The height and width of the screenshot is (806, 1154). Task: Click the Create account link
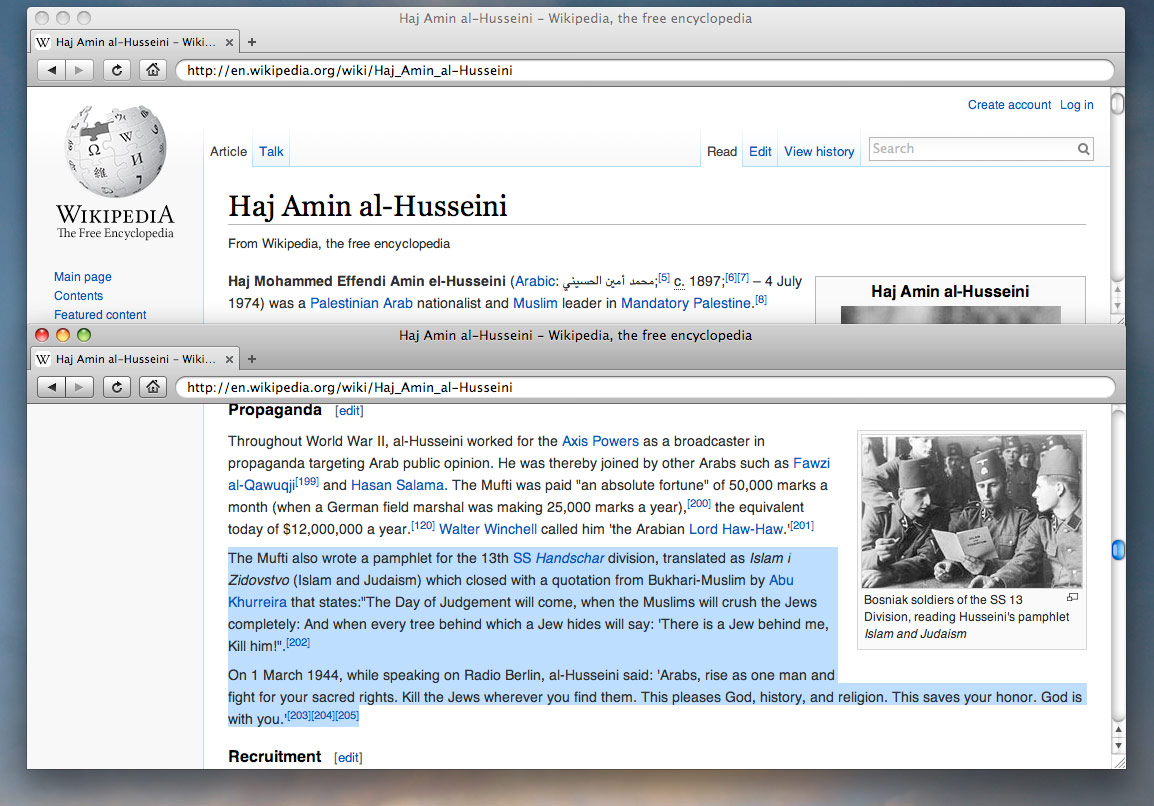[1009, 105]
